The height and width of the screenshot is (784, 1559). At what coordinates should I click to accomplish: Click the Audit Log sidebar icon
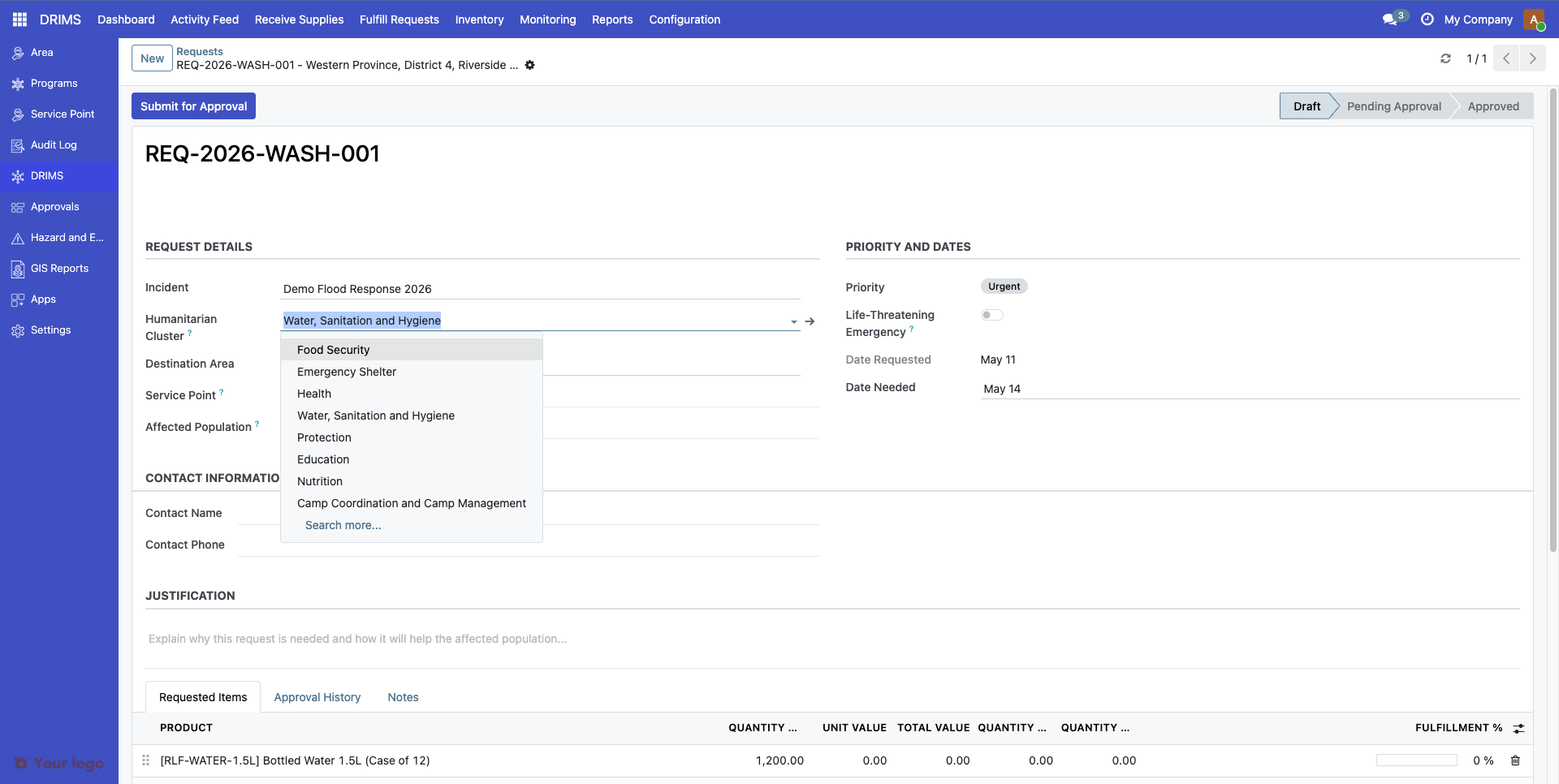pyautogui.click(x=18, y=145)
